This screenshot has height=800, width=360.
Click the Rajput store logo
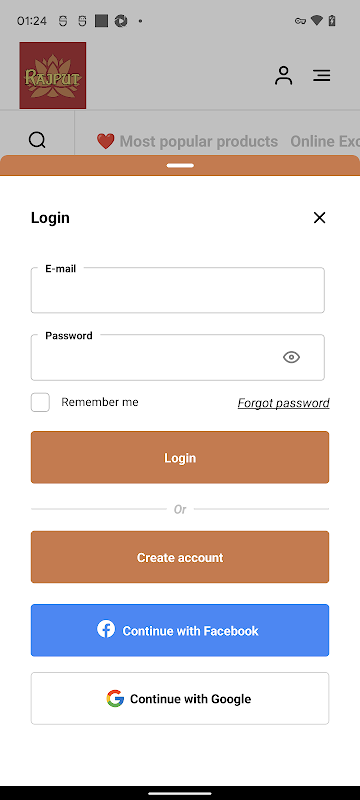53,76
